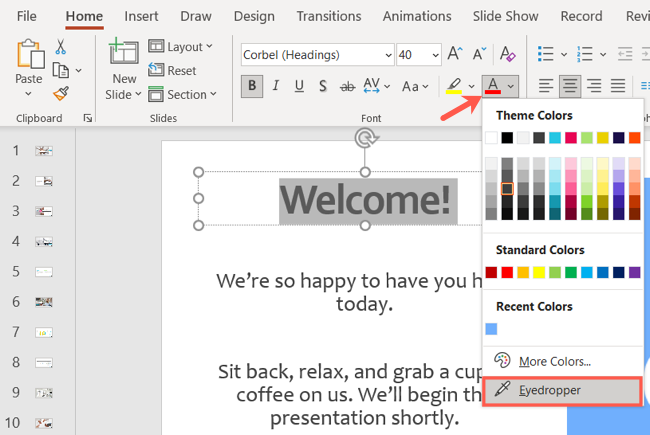
Task: Select the Format Painter brush
Action: tap(61, 93)
